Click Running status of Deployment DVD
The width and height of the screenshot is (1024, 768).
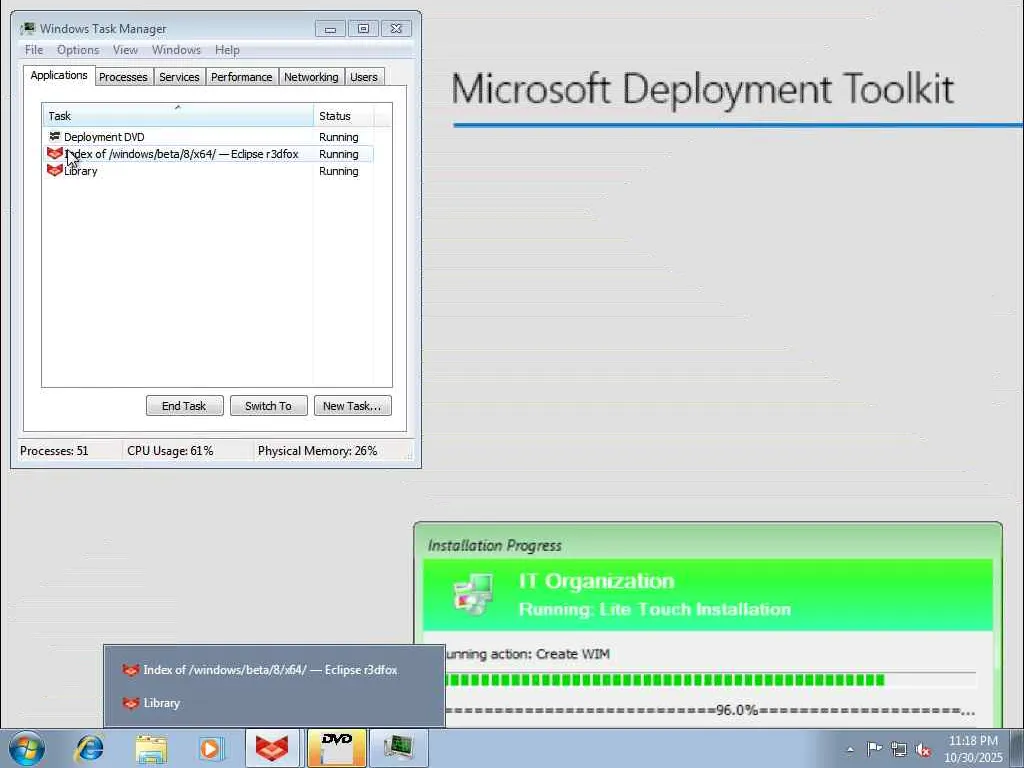pos(338,136)
